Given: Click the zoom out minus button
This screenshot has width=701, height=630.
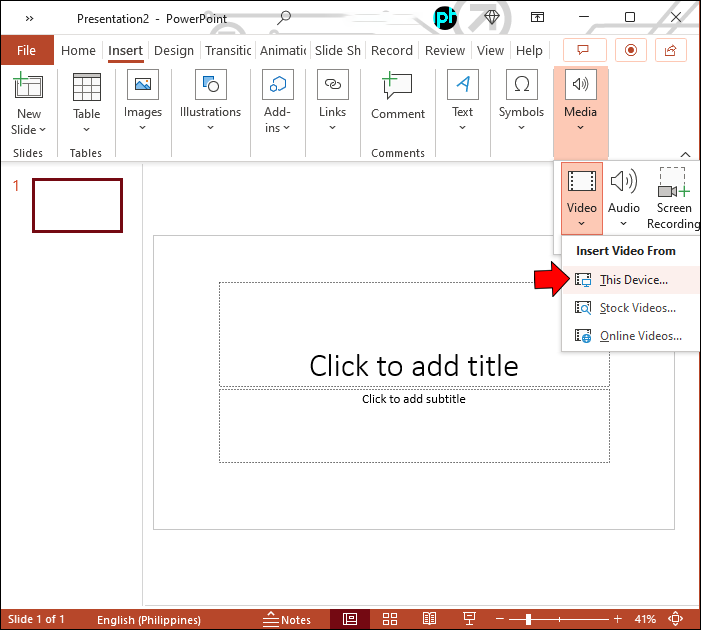Looking at the screenshot, I should tap(500, 619).
